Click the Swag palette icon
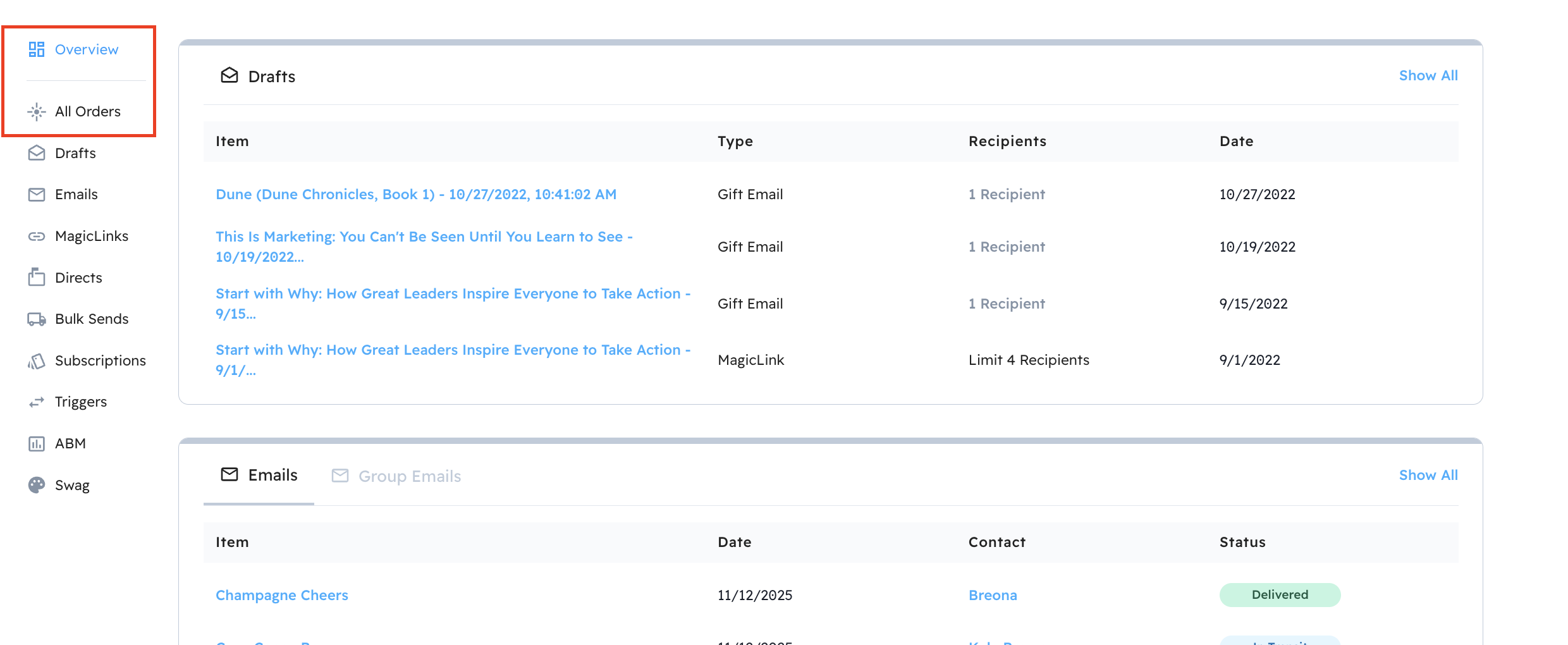 tap(37, 485)
